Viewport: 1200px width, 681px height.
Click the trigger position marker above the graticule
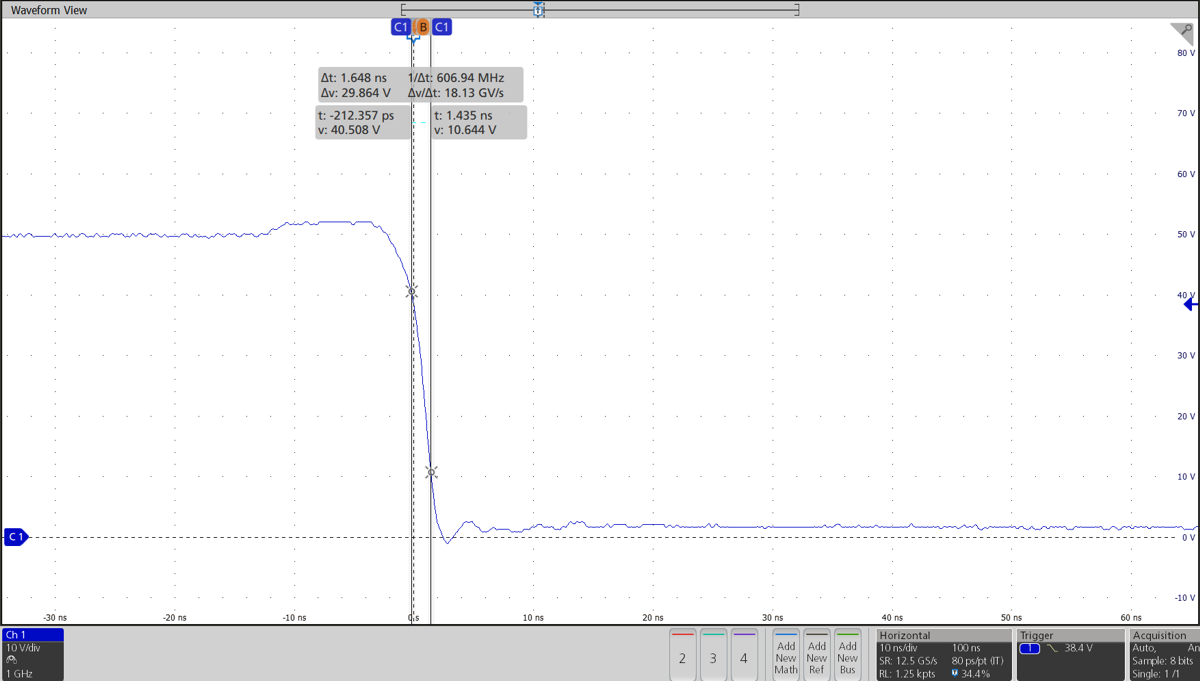(538, 9)
